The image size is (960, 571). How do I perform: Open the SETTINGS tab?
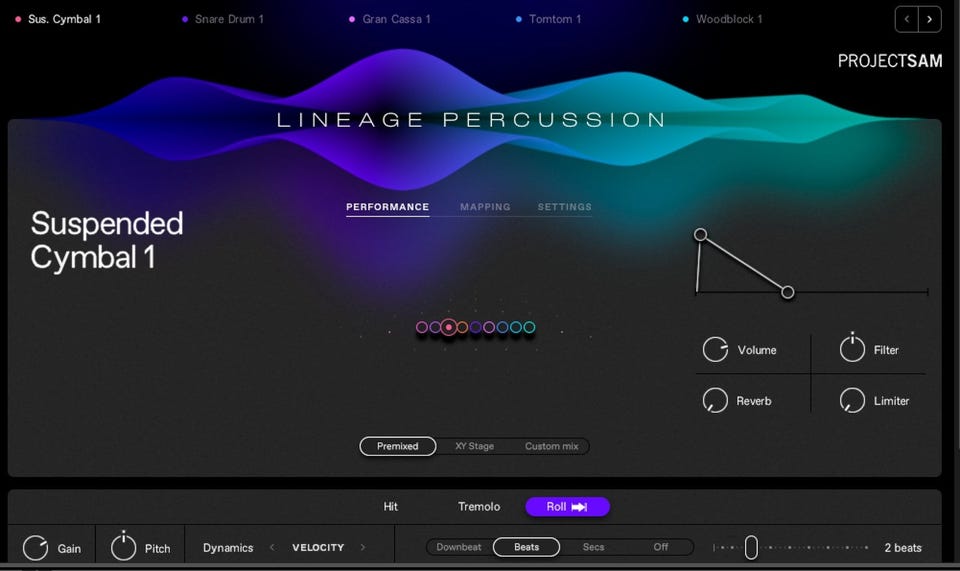click(564, 207)
